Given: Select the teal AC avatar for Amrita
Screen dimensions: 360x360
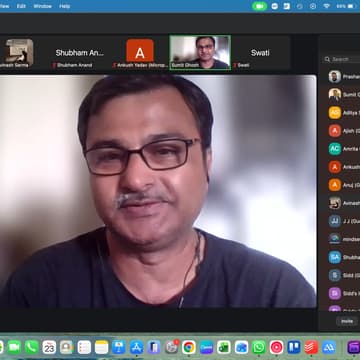Looking at the screenshot, I should point(335,149).
